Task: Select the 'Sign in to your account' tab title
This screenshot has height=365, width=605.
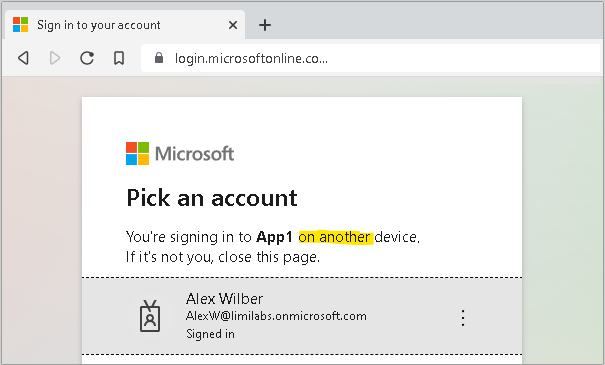Action: pyautogui.click(x=98, y=25)
